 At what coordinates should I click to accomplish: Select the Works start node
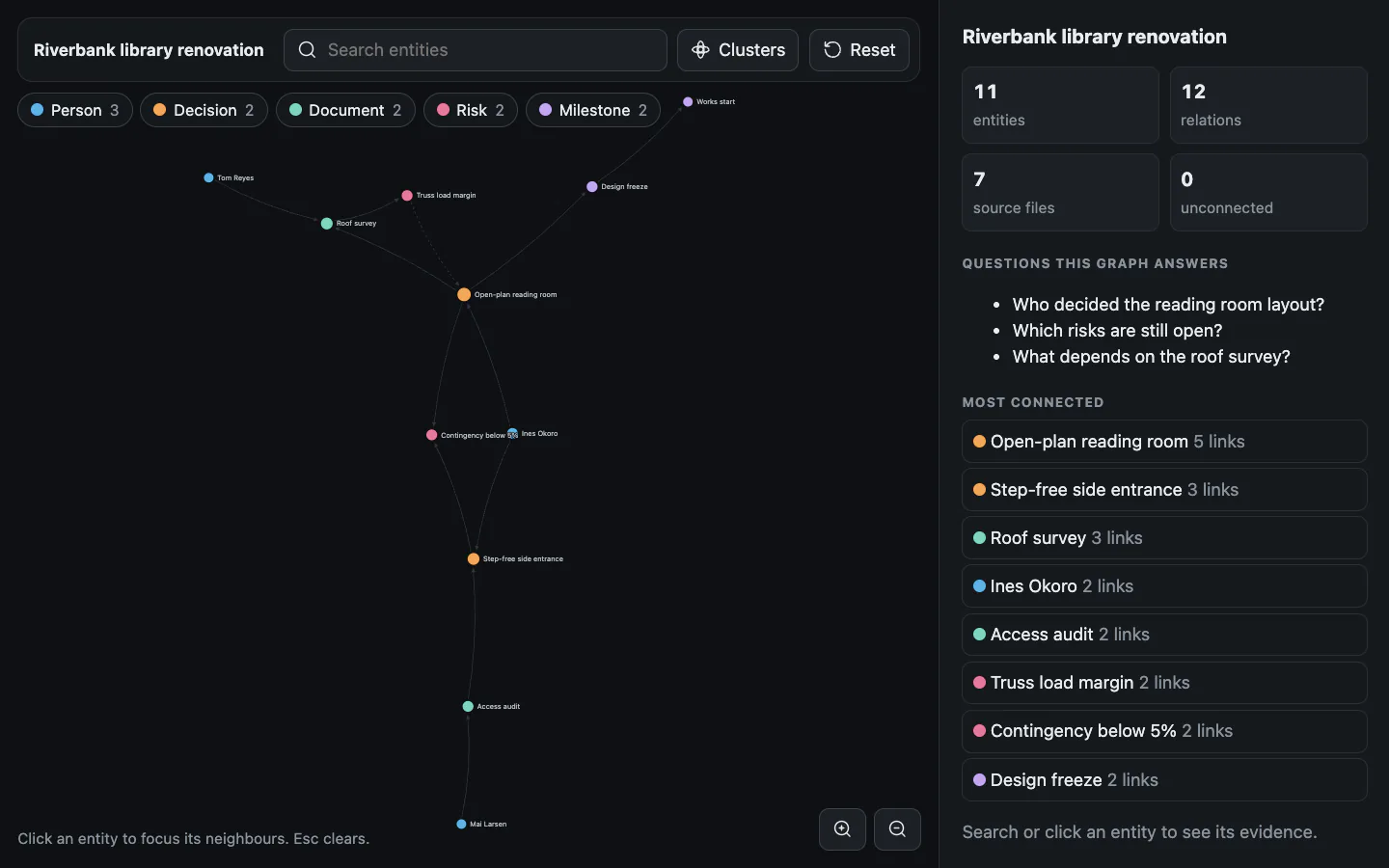(x=688, y=101)
